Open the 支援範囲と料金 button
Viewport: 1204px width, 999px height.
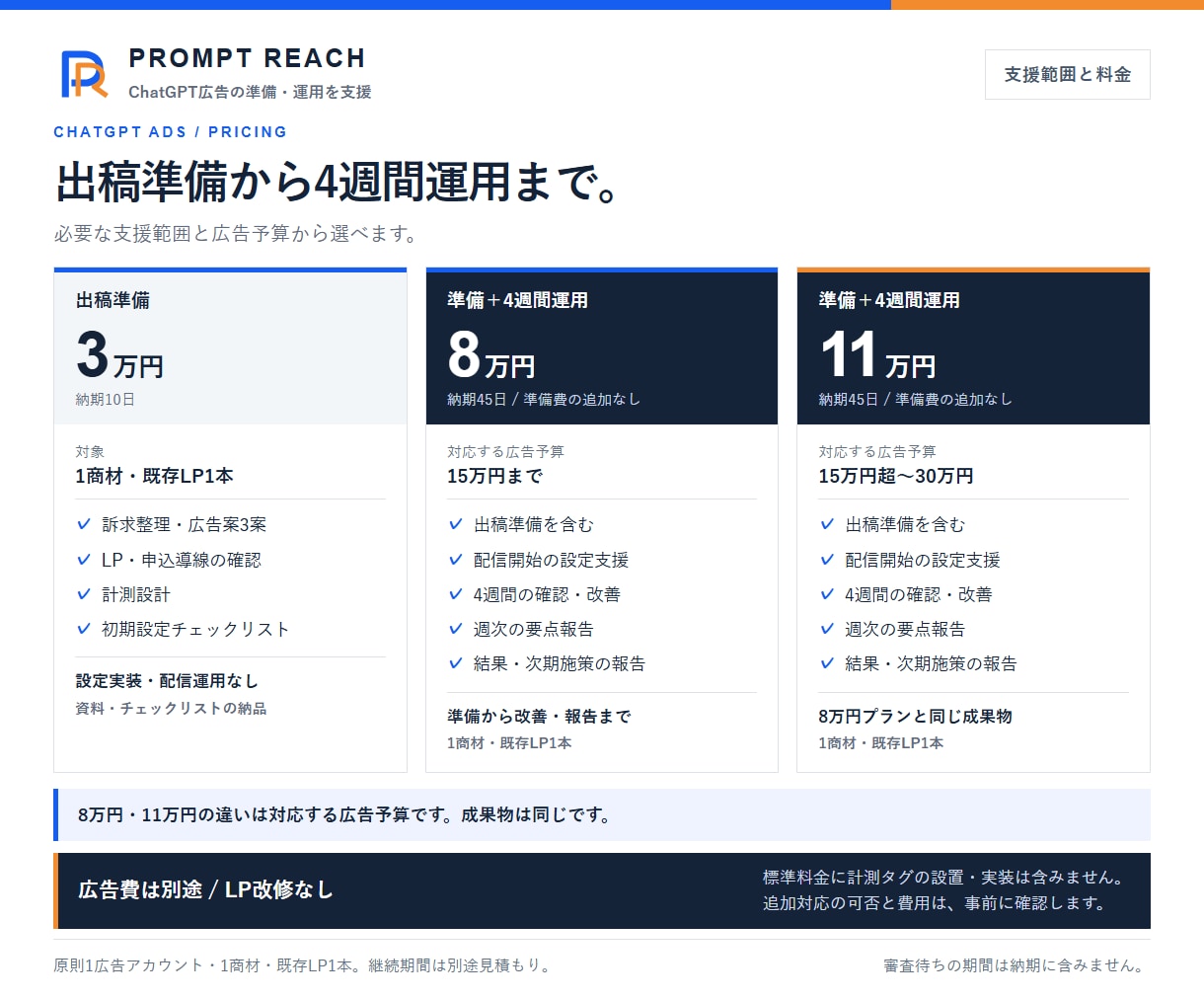click(x=1068, y=75)
